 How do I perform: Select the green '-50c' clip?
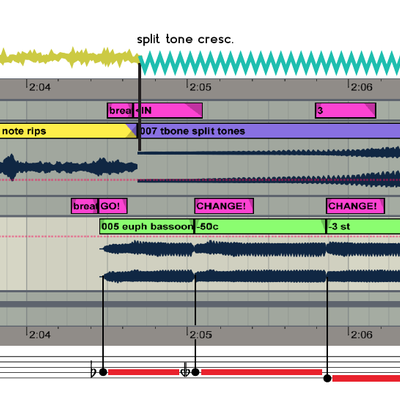pos(260,227)
